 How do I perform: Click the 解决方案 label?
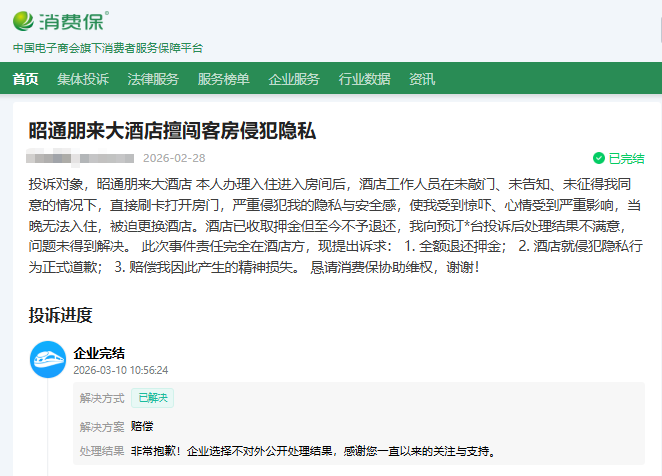point(102,427)
